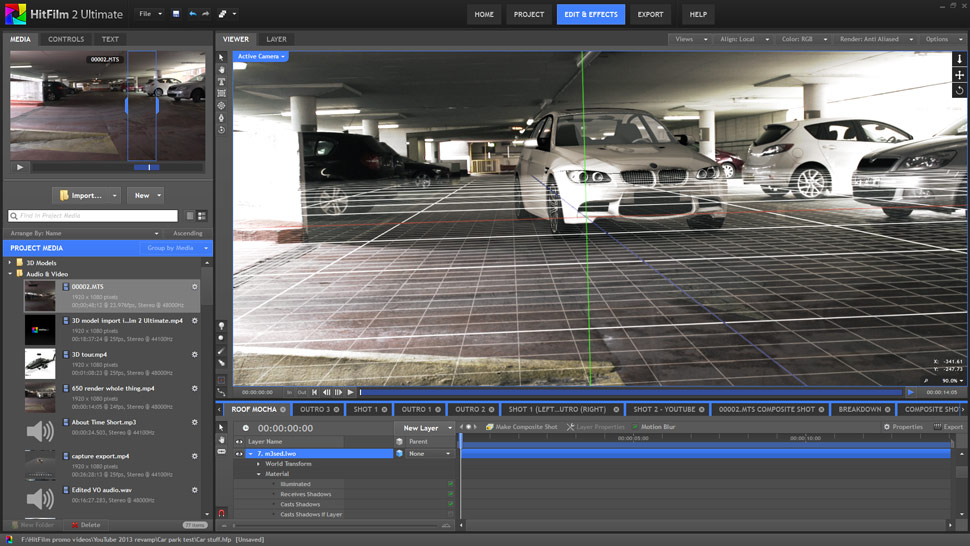This screenshot has width=970, height=546.
Task: Expand World Transform properties
Action: pyautogui.click(x=258, y=464)
